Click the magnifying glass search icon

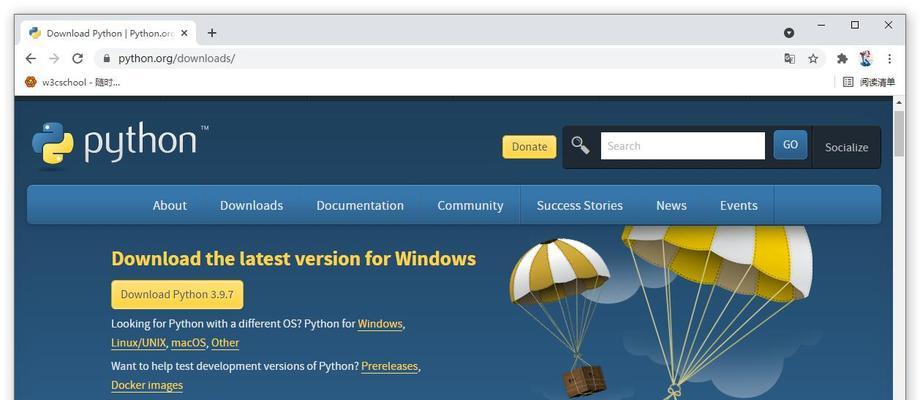click(580, 145)
